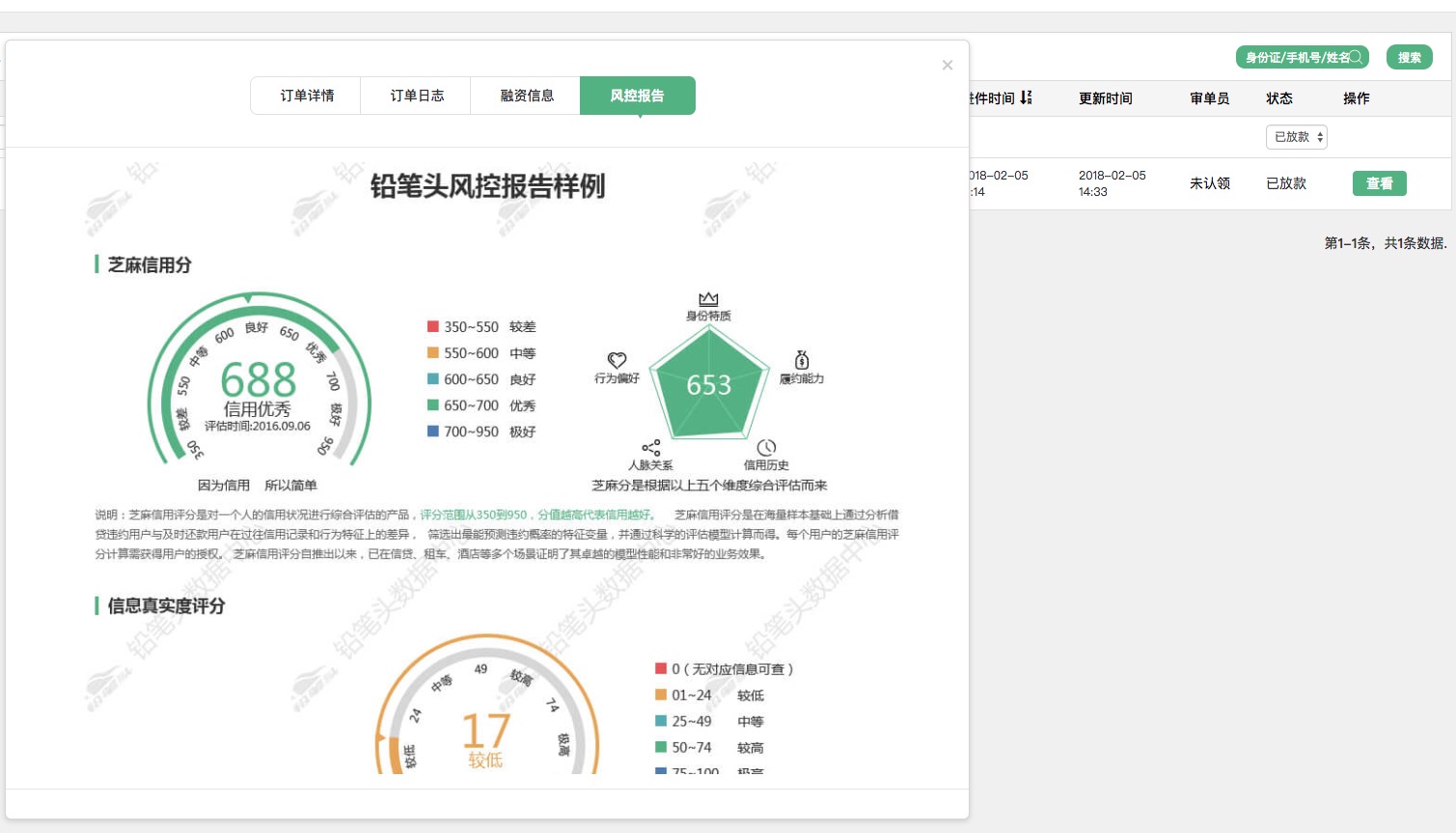
Task: Click the red 350~550 较差 swatch
Action: point(433,326)
